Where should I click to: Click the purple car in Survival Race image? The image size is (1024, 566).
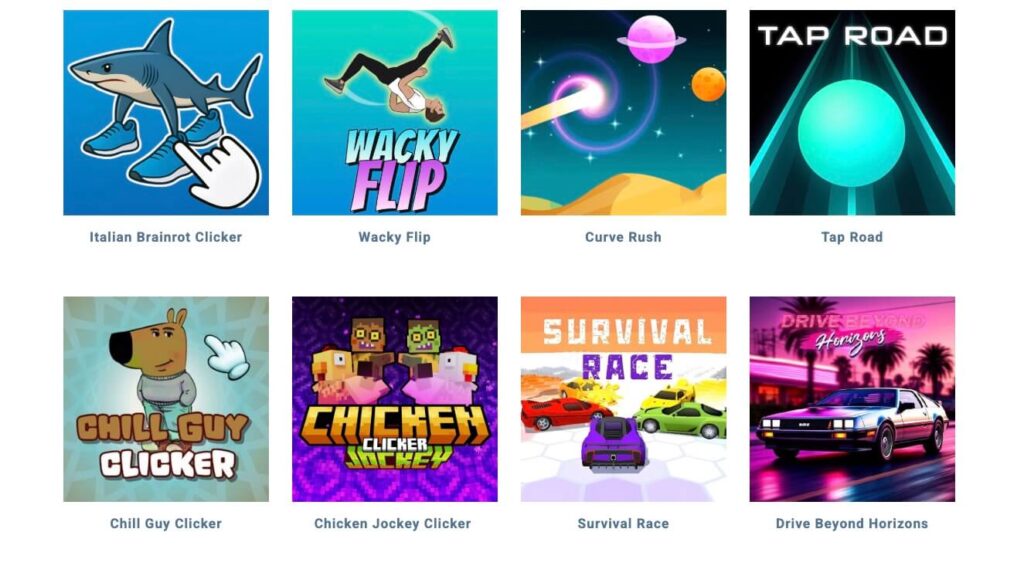[x=613, y=442]
